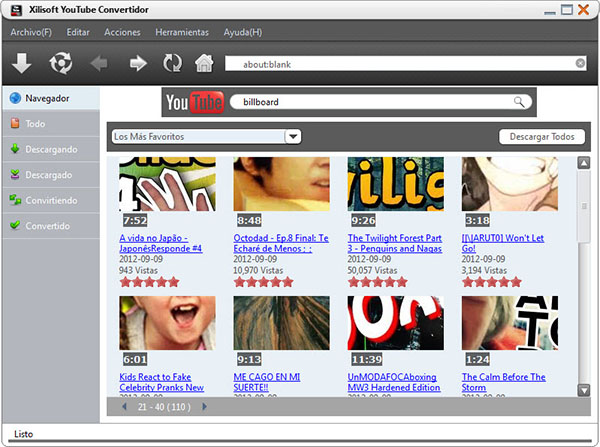The image size is (600, 447).
Task: Click the page range text 21 - 40 ( 110 )
Action: click(164, 406)
